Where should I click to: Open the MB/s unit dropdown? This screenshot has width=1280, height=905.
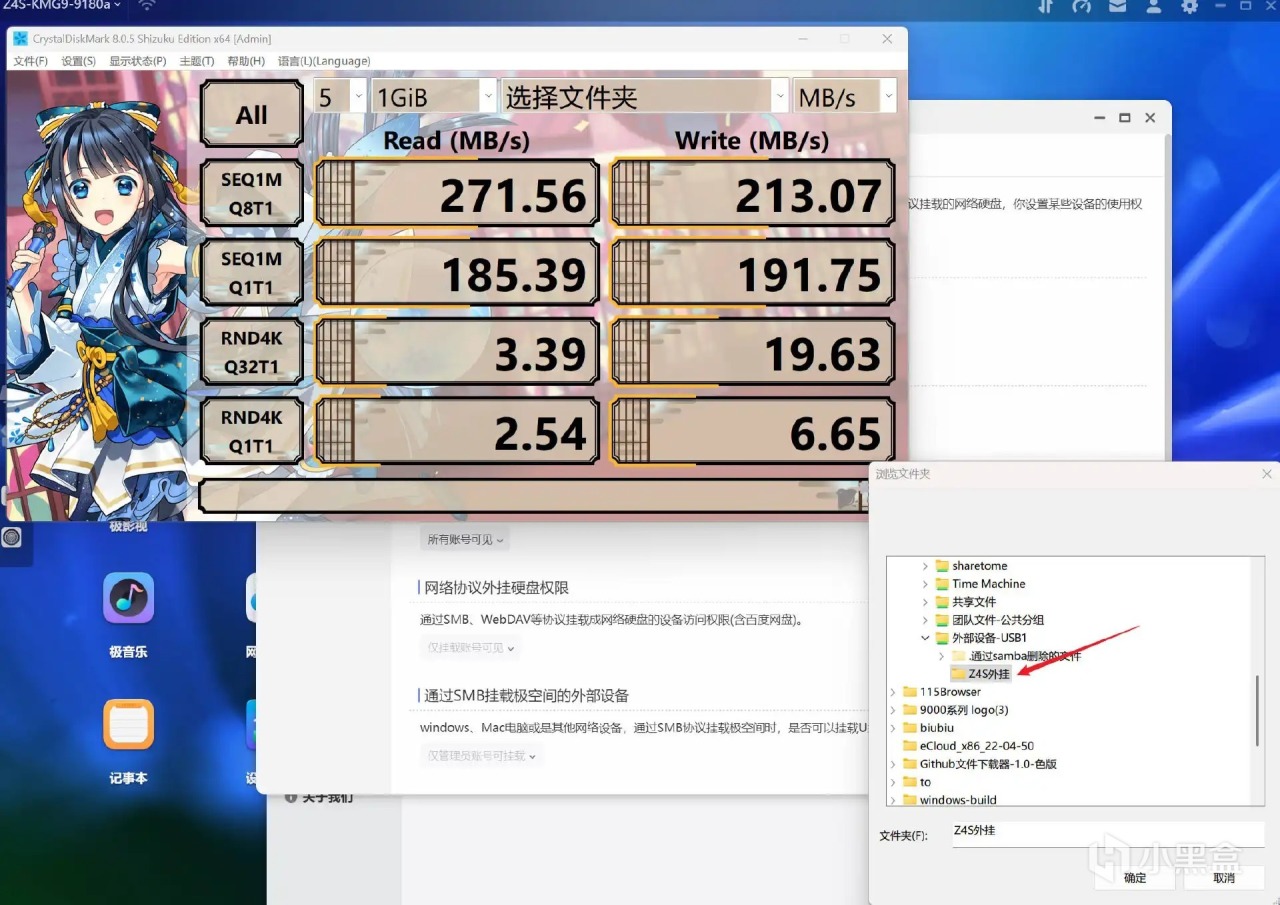pos(844,97)
